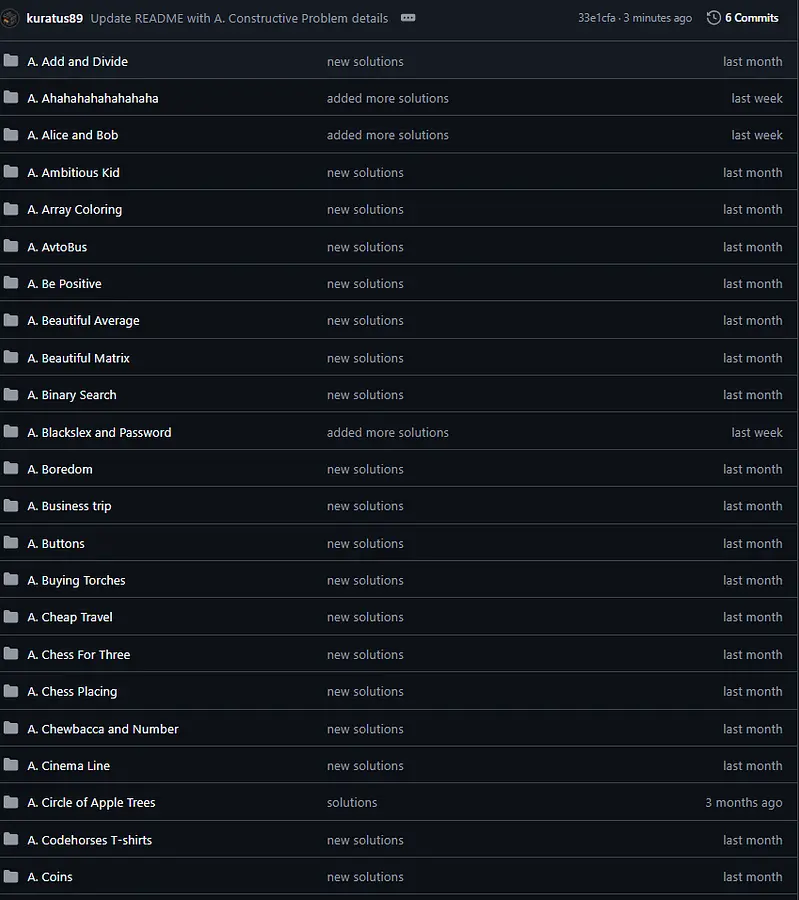
Task: Open the A. Chewbacca and Number directory
Action: click(103, 729)
